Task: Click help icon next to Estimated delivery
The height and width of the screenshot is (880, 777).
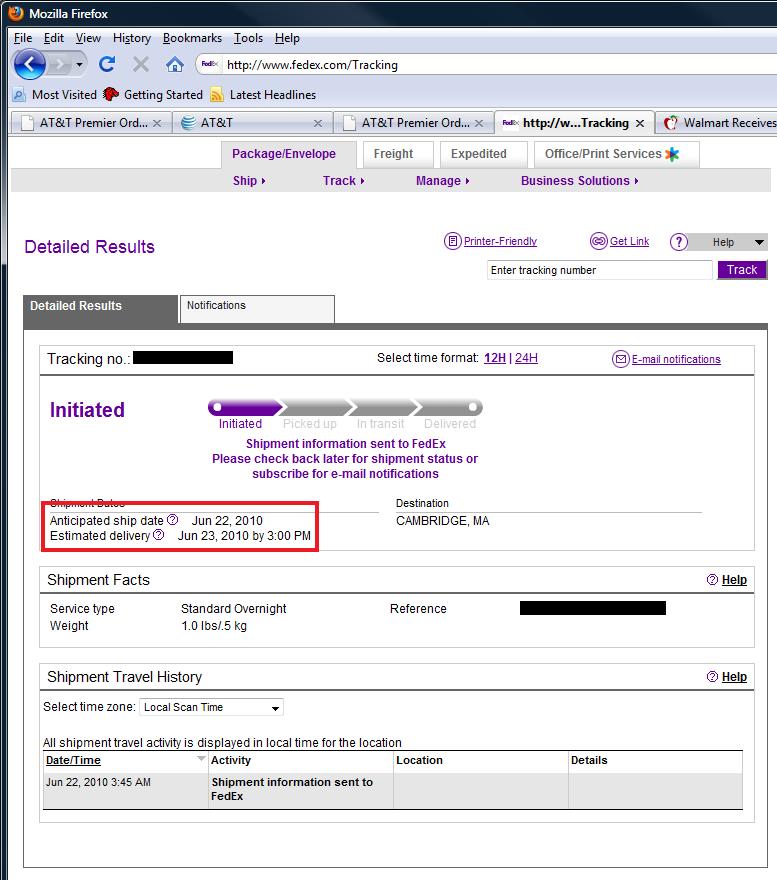Action: click(159, 534)
